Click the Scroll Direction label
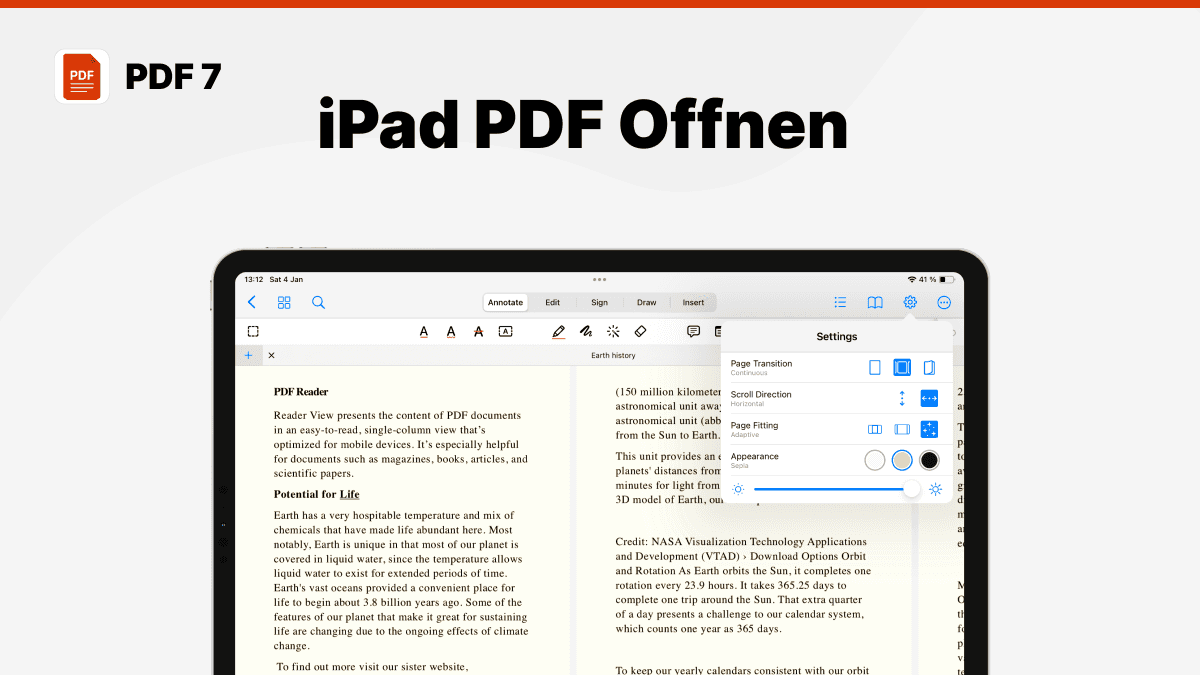The width and height of the screenshot is (1200, 675). [761, 395]
